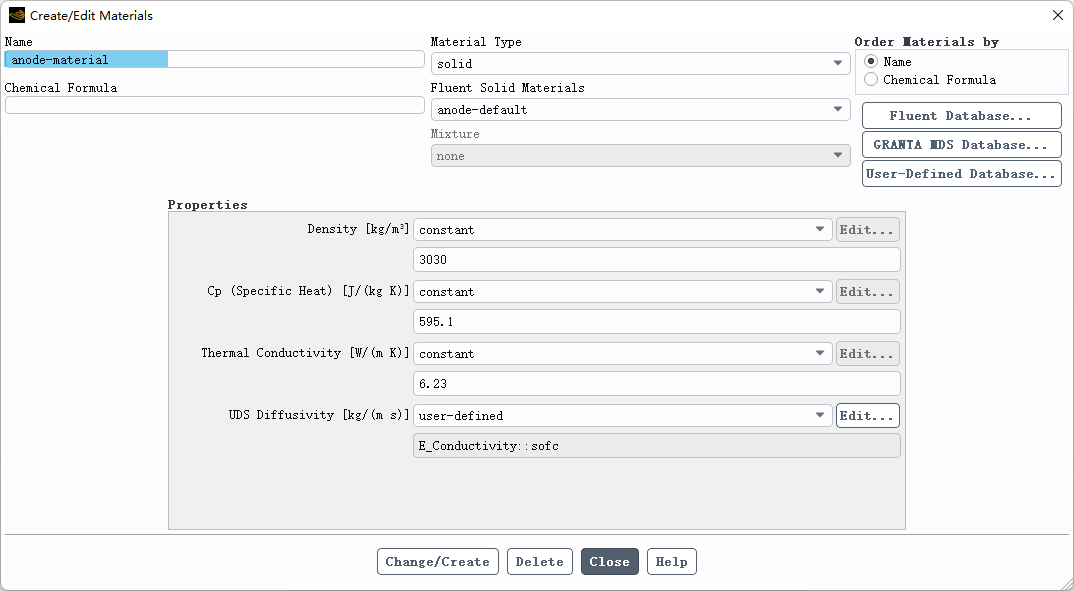The width and height of the screenshot is (1074, 591).
Task: Click the Density value field showing 3030
Action: point(656,260)
